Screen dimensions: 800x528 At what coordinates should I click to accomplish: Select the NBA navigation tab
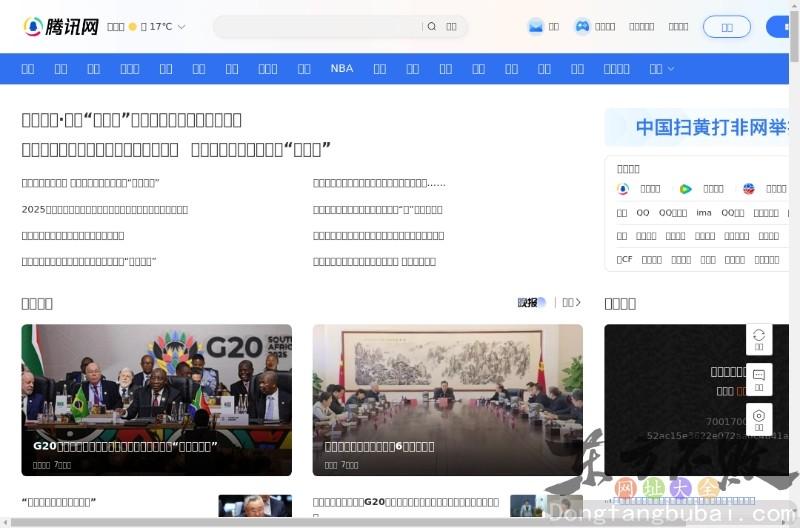pyautogui.click(x=342, y=68)
